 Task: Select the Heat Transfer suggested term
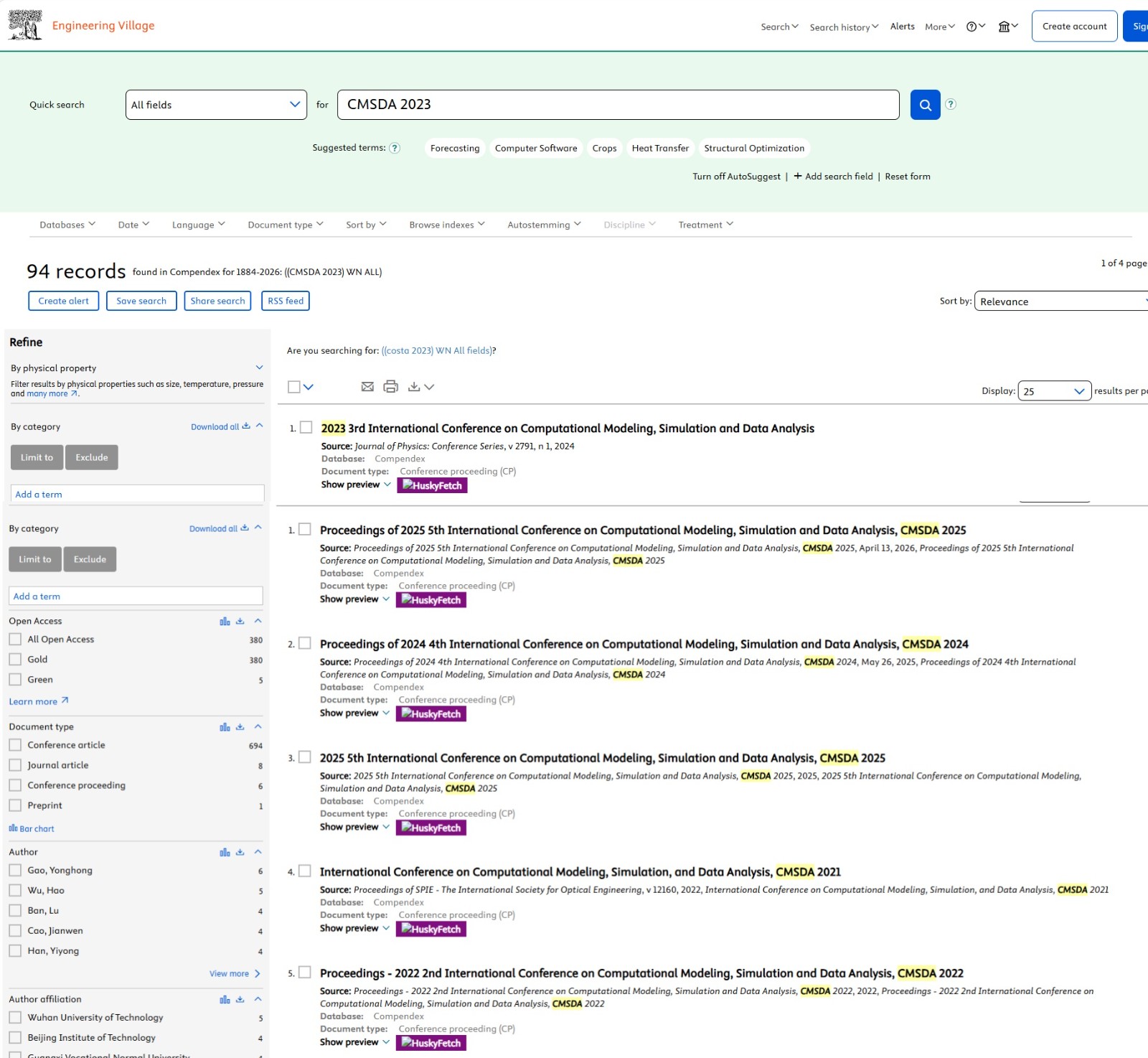click(660, 149)
